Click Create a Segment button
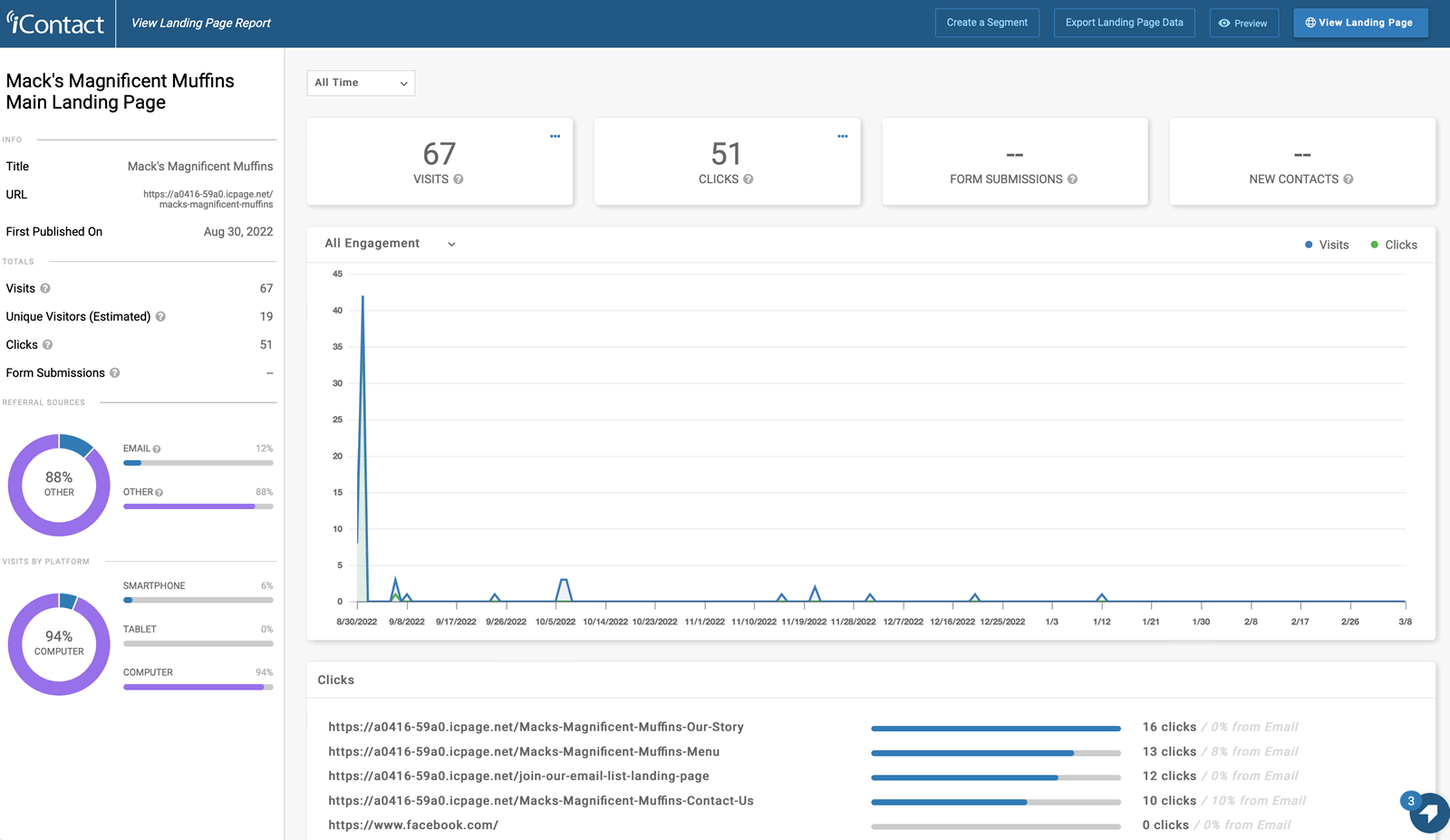 click(987, 23)
